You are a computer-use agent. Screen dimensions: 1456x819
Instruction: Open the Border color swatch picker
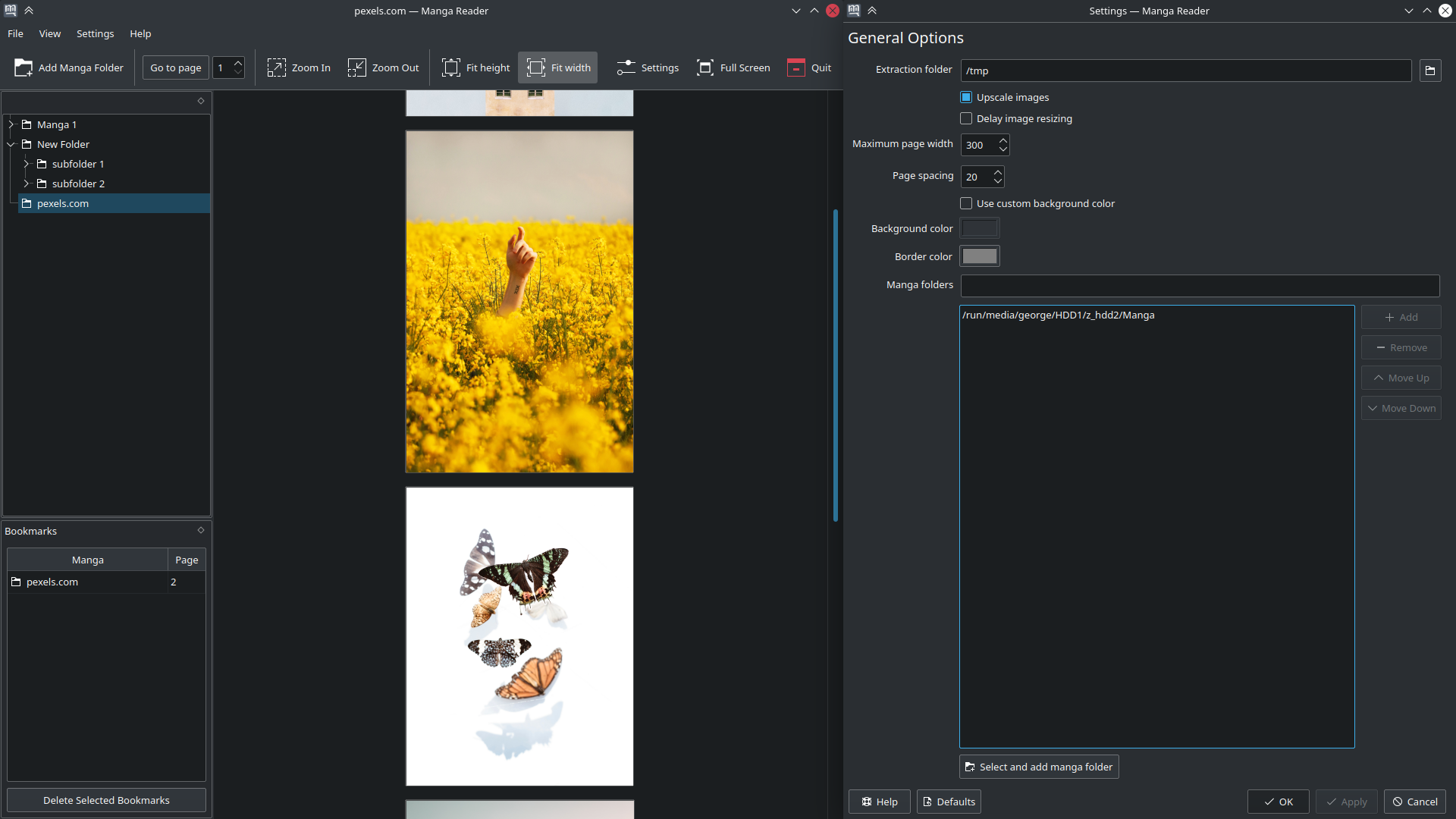pyautogui.click(x=979, y=256)
